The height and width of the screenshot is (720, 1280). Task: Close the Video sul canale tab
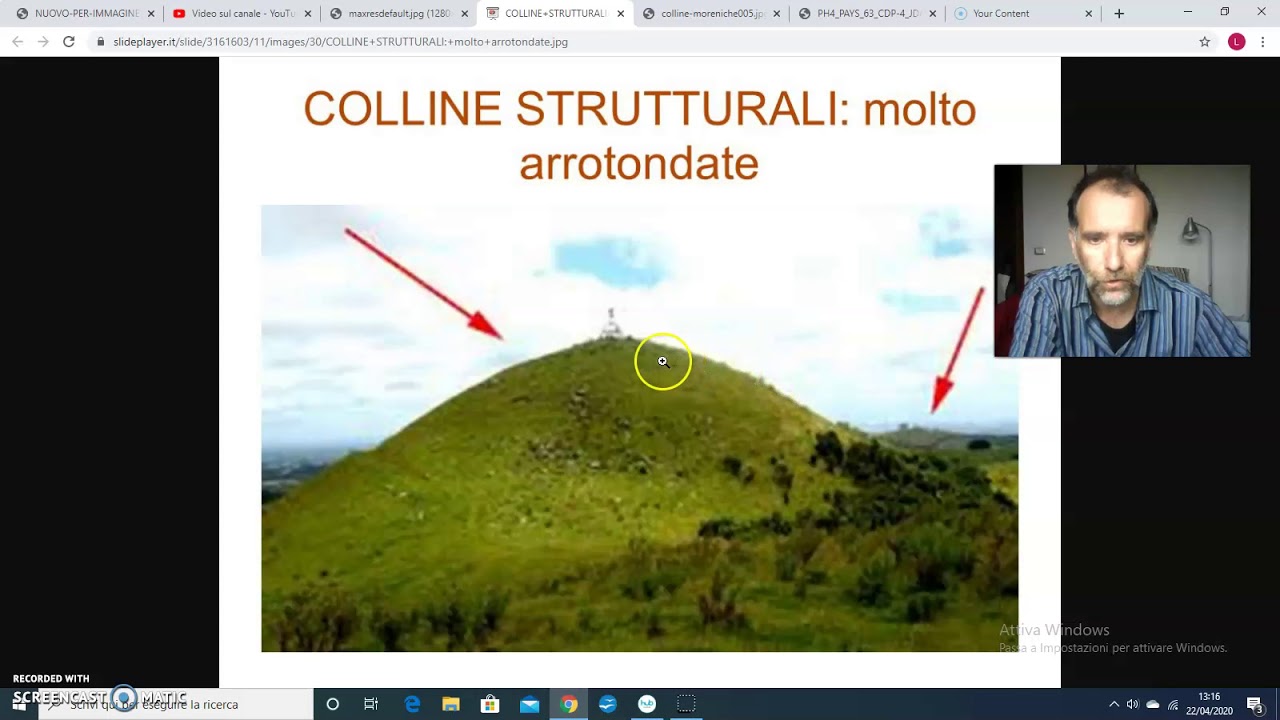(x=308, y=14)
